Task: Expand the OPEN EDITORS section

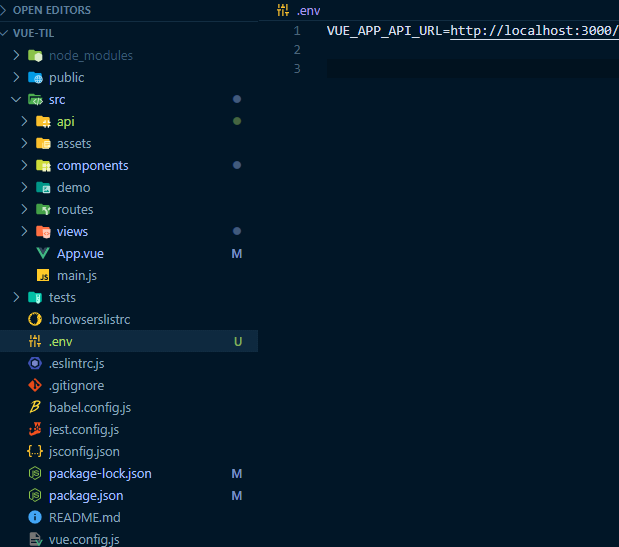Action: point(4,10)
